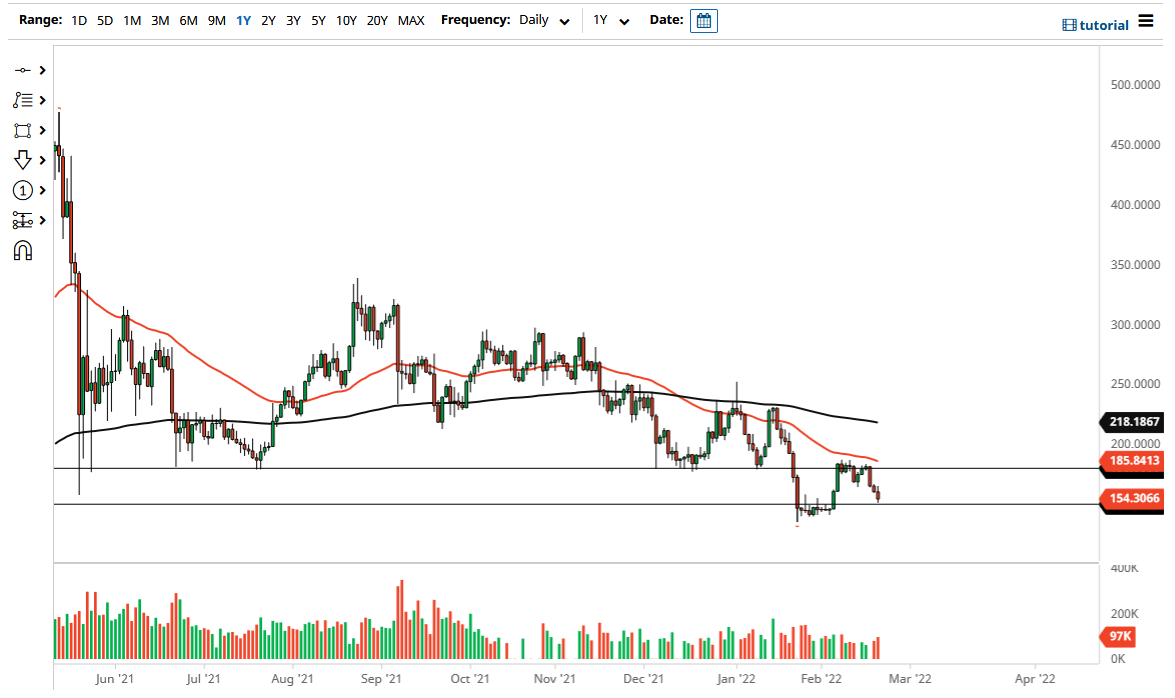1175x698 pixels.
Task: Set range to 10Y
Action: pos(346,20)
